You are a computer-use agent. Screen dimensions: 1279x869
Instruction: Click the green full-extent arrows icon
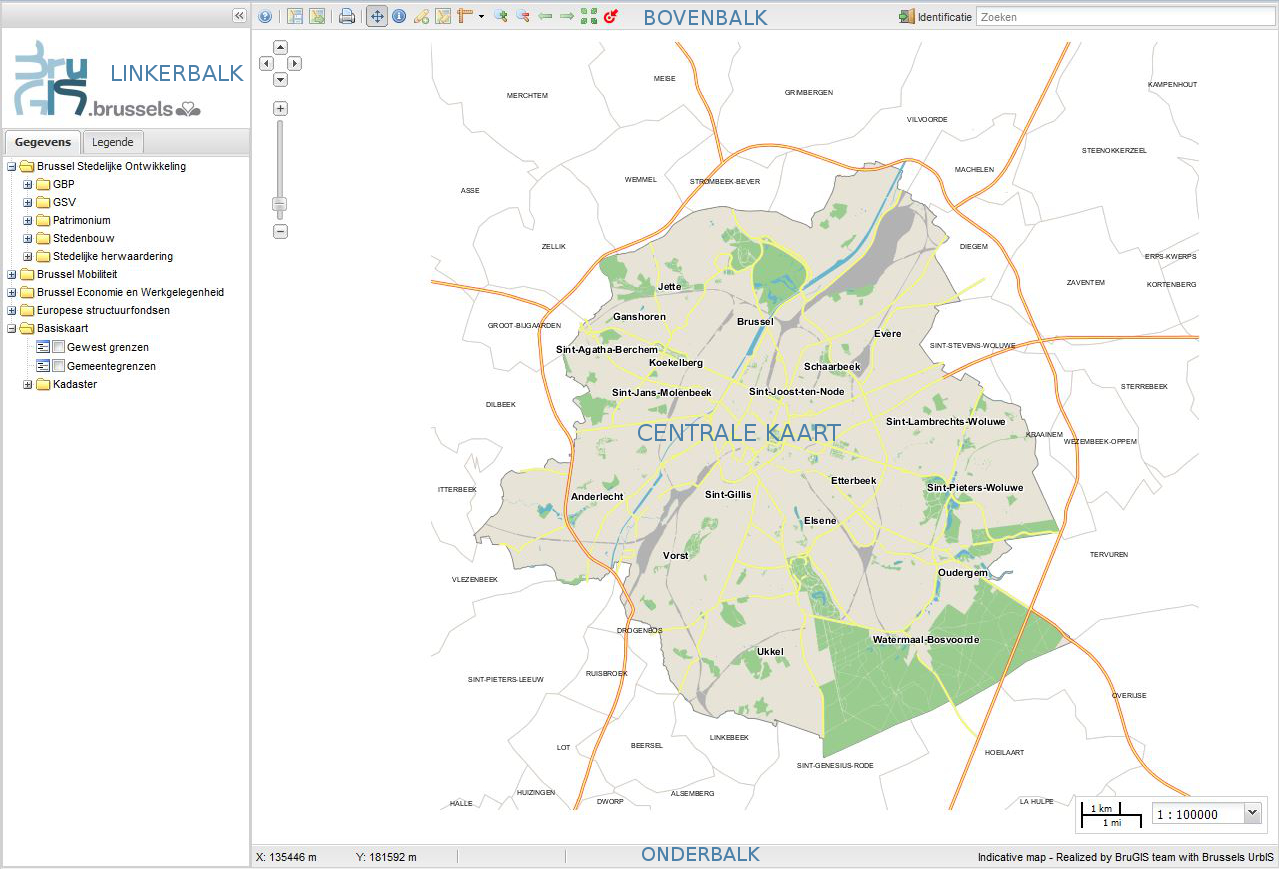click(589, 16)
